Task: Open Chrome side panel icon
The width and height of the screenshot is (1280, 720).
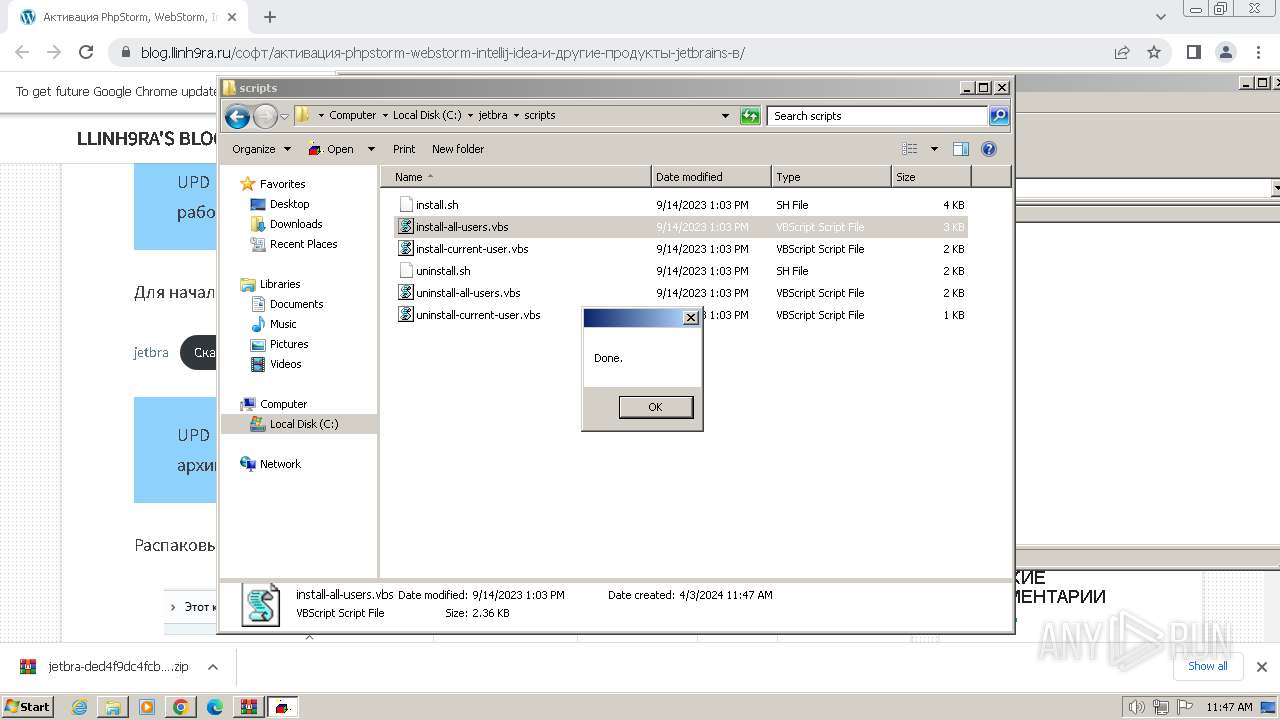Action: click(1194, 53)
